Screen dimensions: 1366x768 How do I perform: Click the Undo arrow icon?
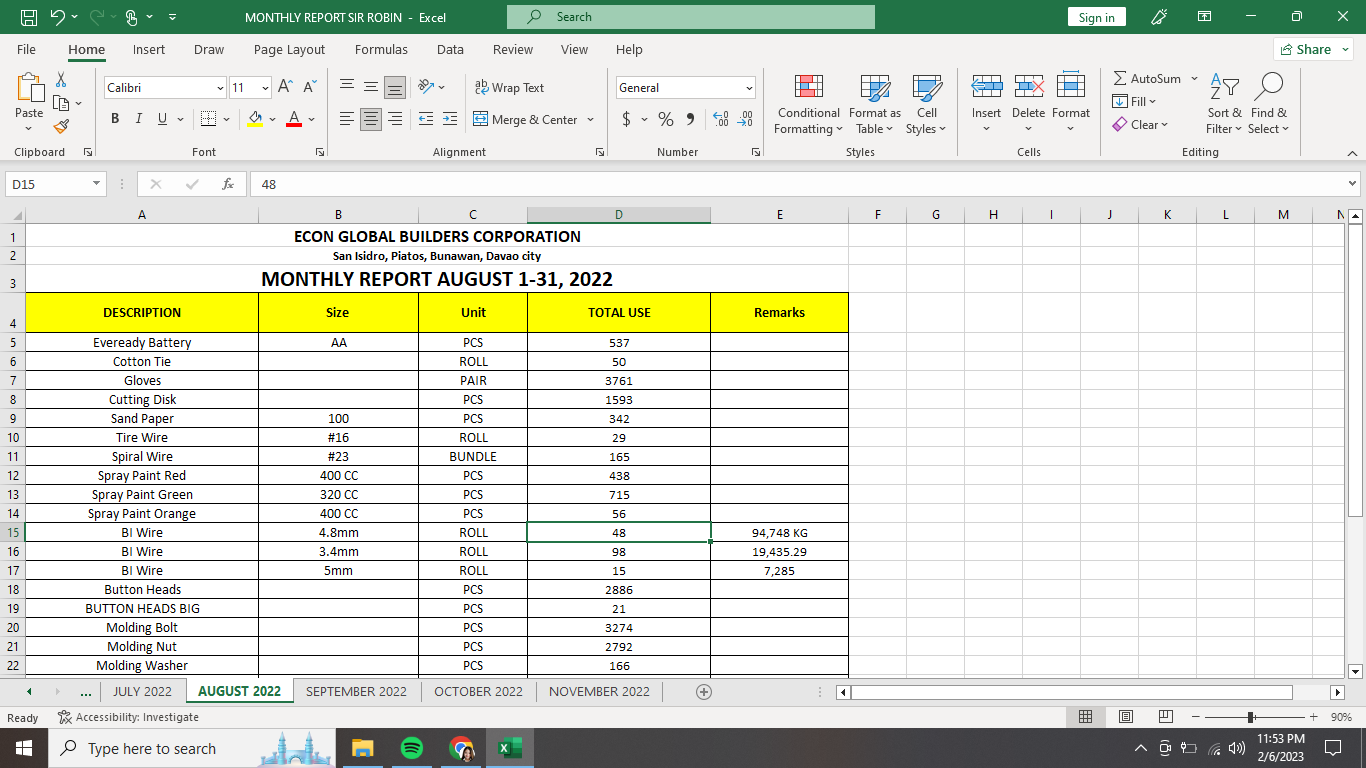click(x=57, y=17)
